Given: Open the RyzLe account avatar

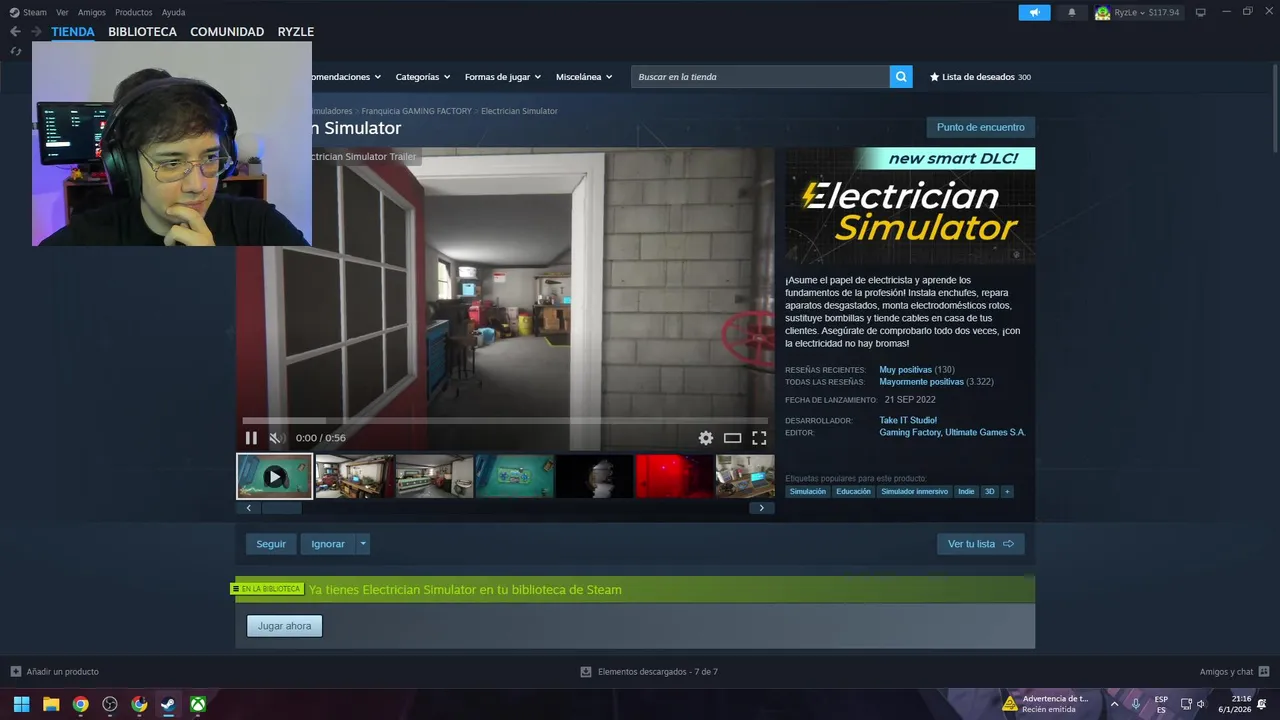Looking at the screenshot, I should (x=1103, y=12).
